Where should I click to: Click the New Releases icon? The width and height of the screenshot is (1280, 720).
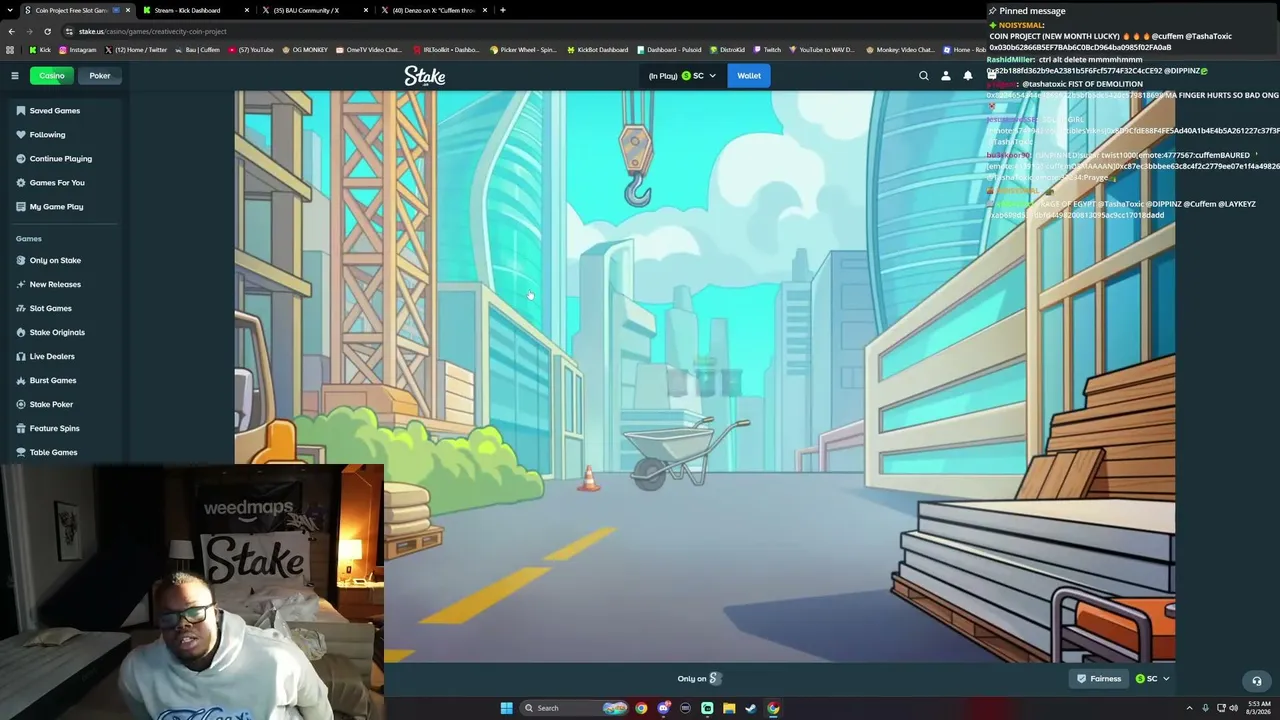[x=21, y=285]
